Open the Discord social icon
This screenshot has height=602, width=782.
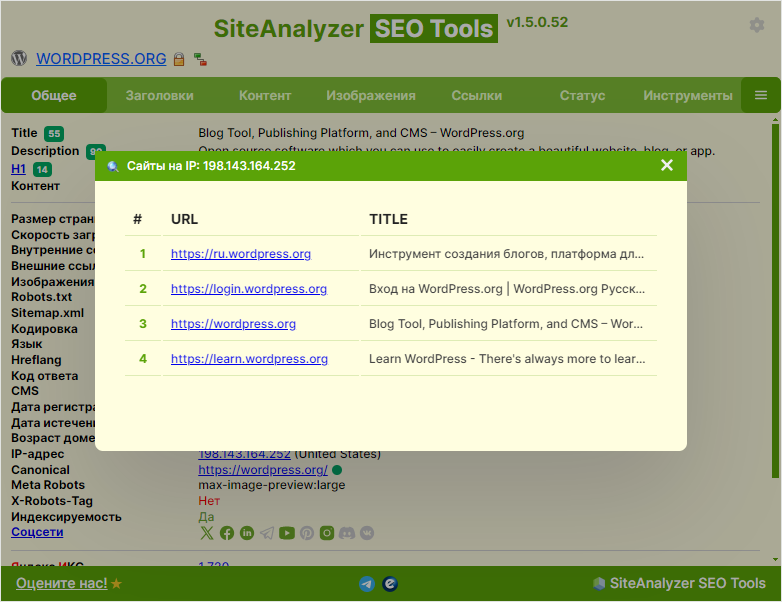(x=347, y=533)
